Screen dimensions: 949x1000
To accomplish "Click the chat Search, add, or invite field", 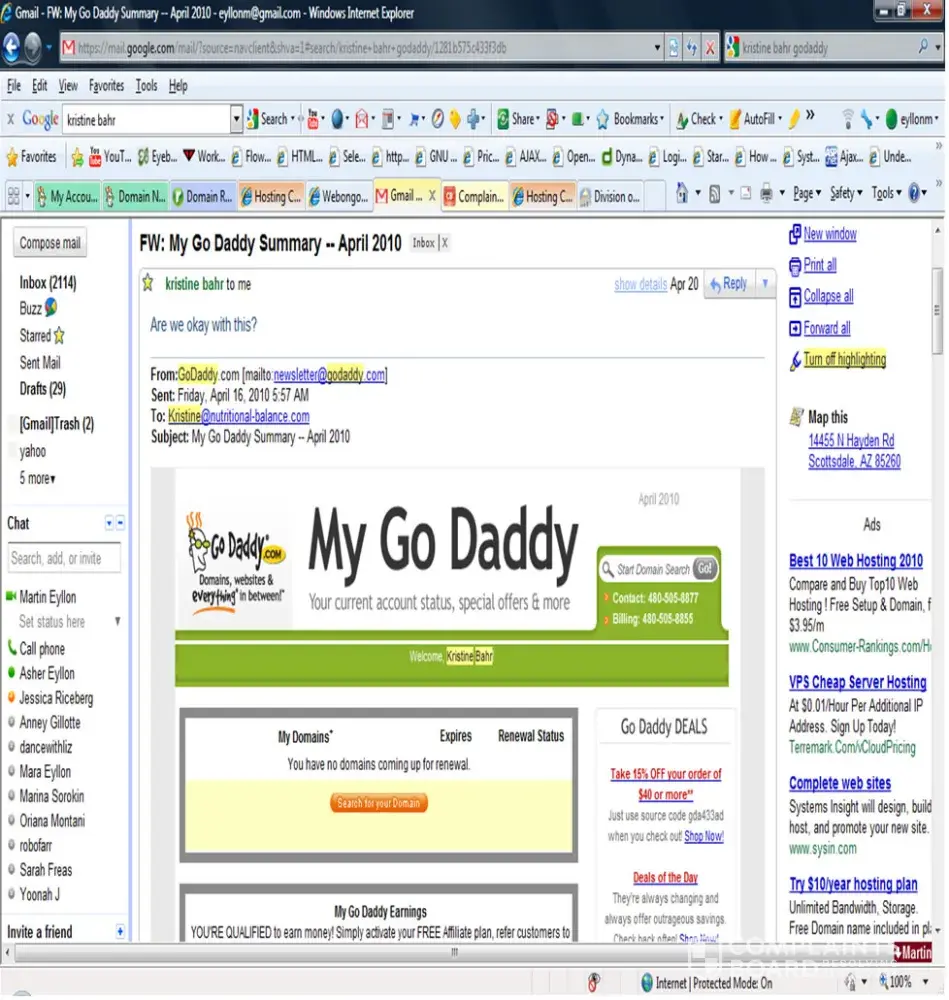I will click(x=64, y=558).
